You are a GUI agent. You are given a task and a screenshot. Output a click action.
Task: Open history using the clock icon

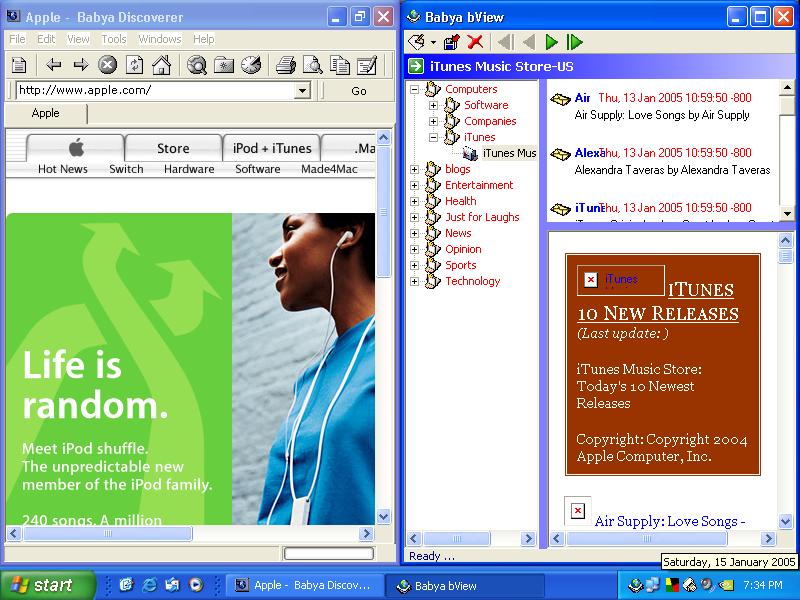[x=251, y=65]
